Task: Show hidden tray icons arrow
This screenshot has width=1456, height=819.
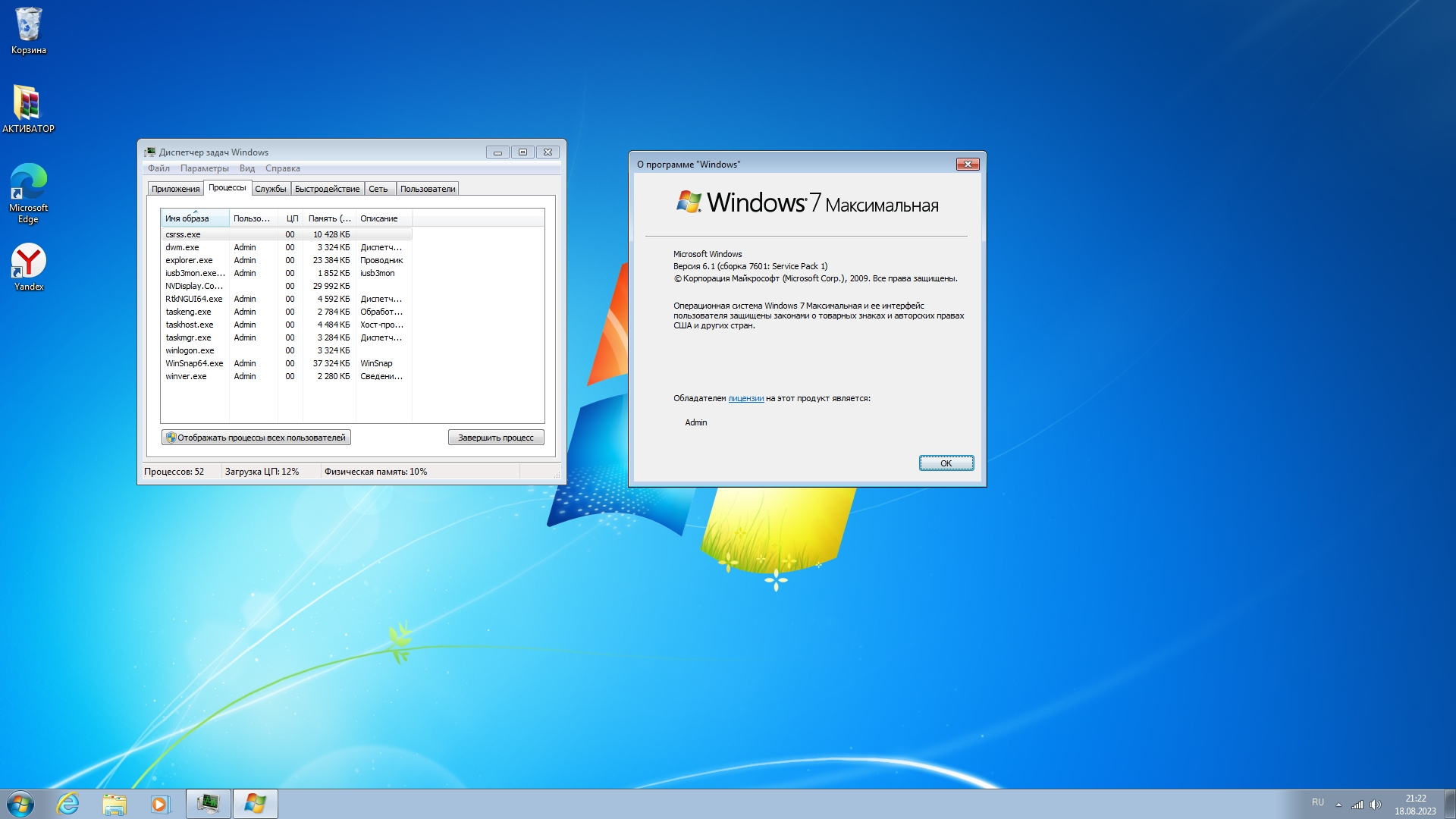Action: [1338, 805]
